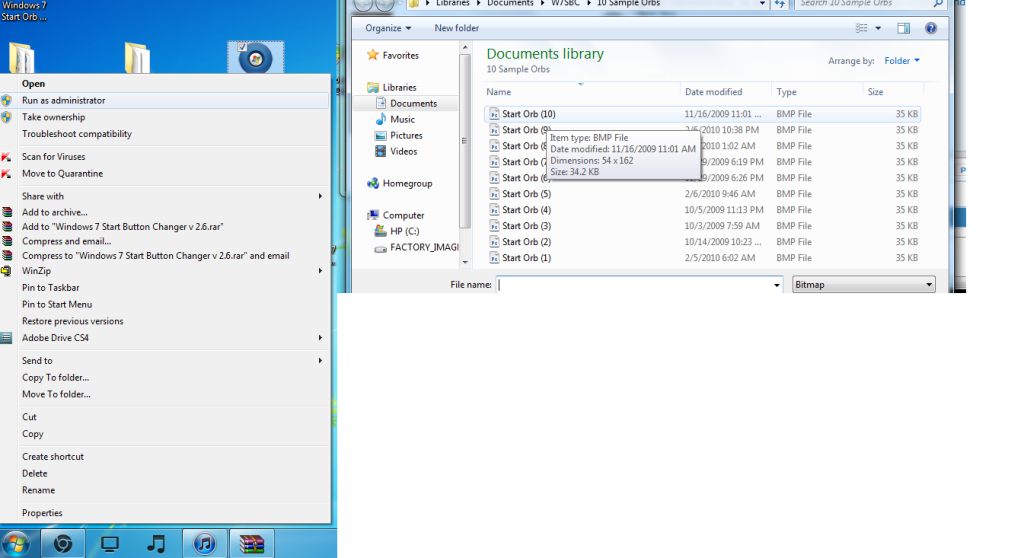Viewport: 1024px width, 558px height.
Task: Open the Chrome taskbar icon
Action: (x=63, y=544)
